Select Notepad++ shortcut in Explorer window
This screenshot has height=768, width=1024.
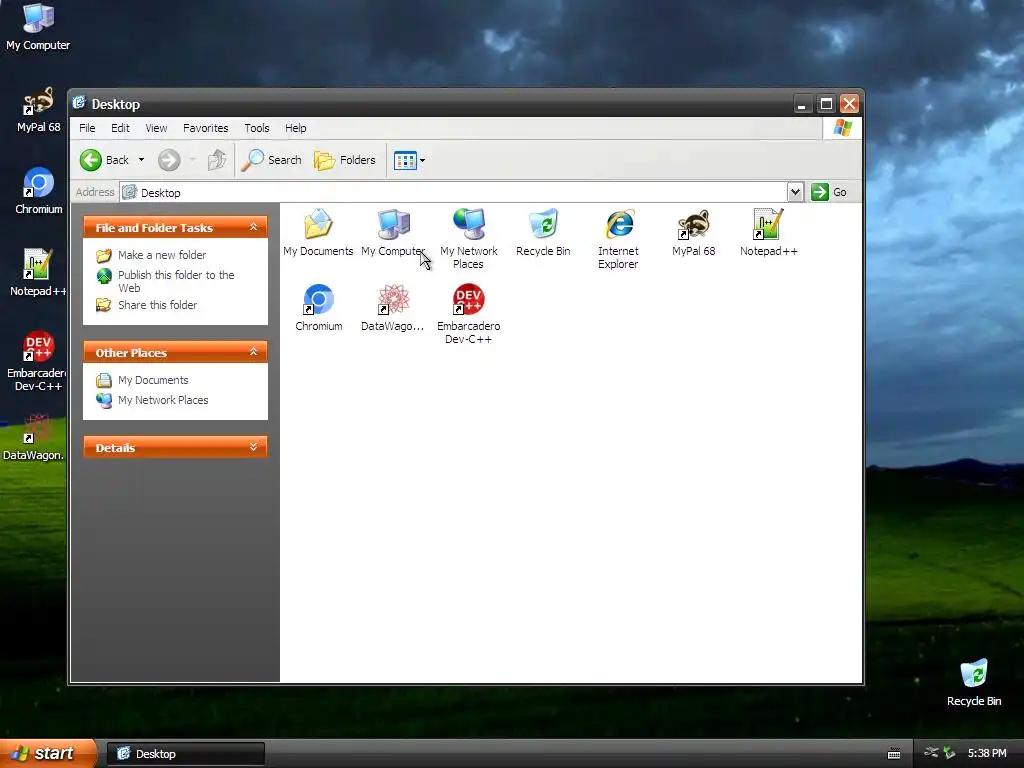(768, 232)
